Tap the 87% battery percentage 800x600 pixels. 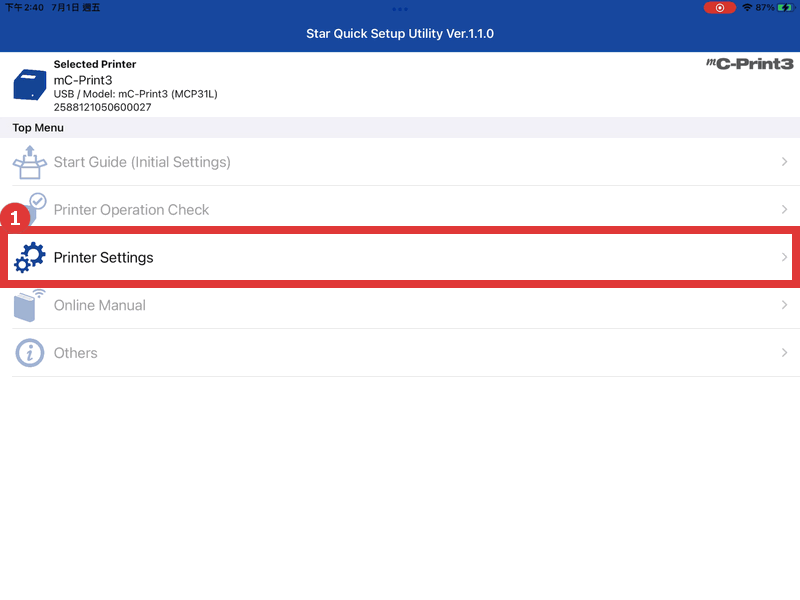tap(765, 8)
